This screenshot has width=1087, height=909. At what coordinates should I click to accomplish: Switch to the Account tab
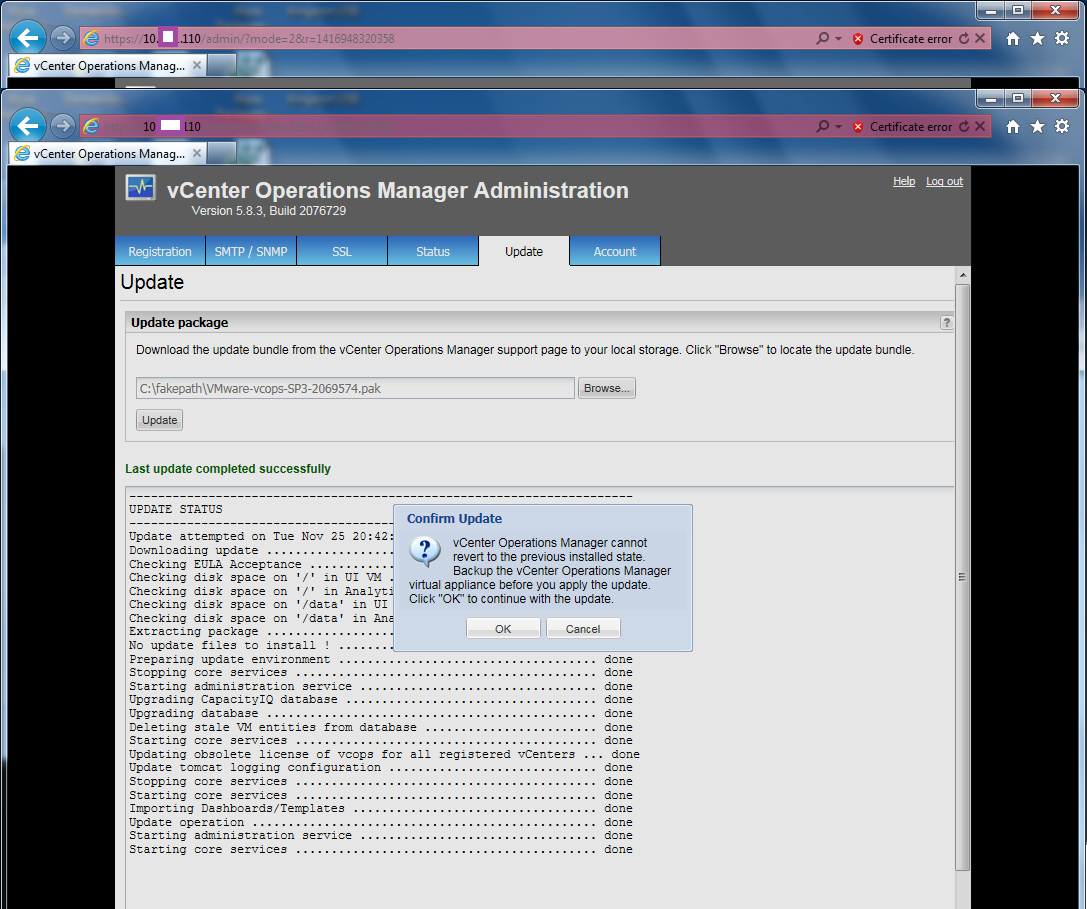pos(615,251)
